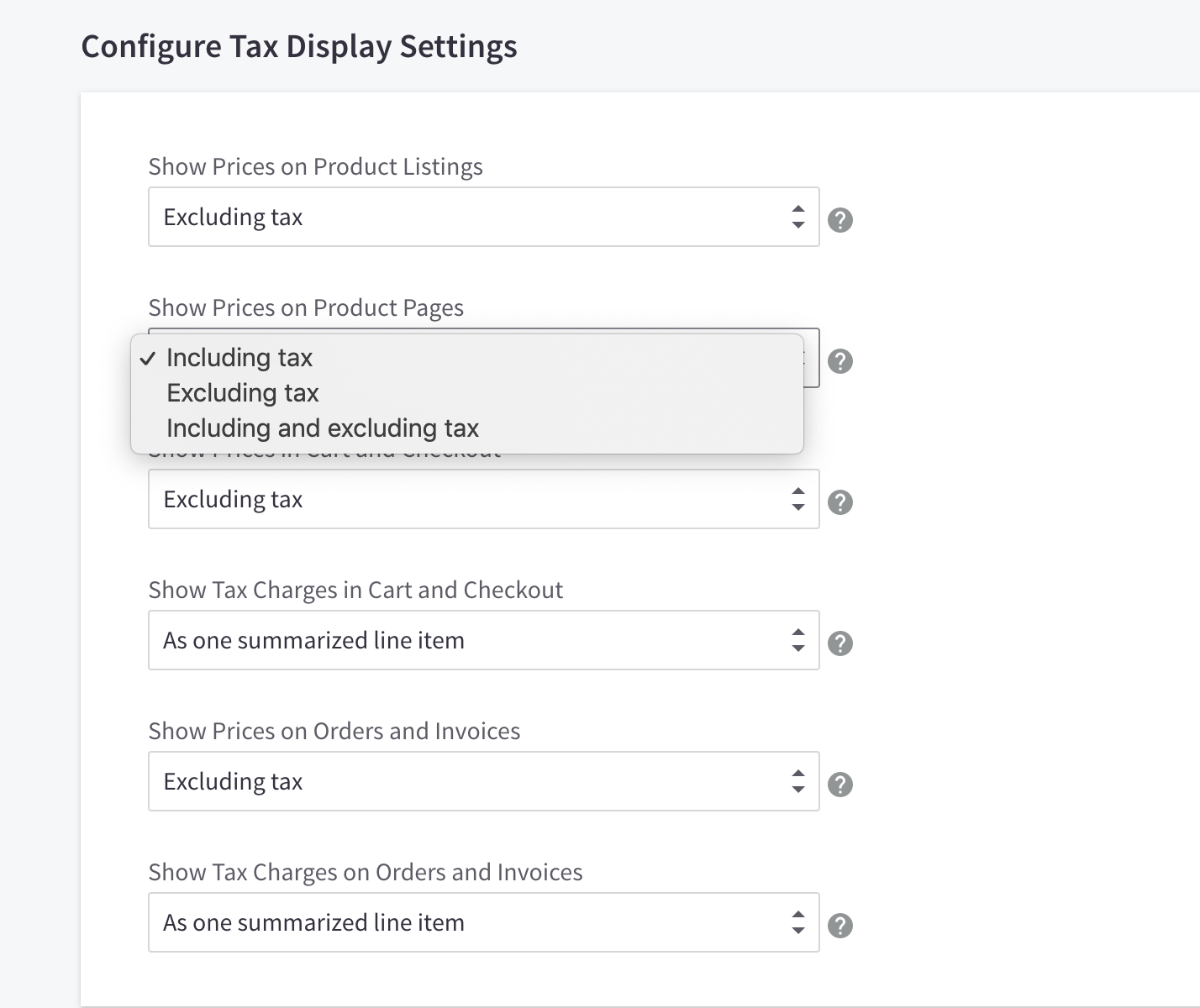Expand the Show Tax Charges in Cart dropdown
The height and width of the screenshot is (1008, 1200).
pyautogui.click(x=483, y=640)
